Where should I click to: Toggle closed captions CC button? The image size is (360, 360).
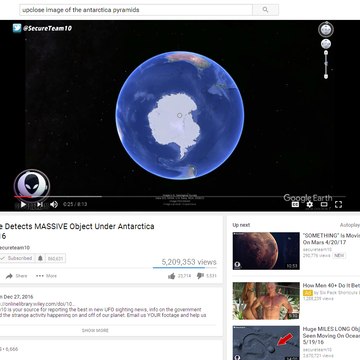(295, 204)
